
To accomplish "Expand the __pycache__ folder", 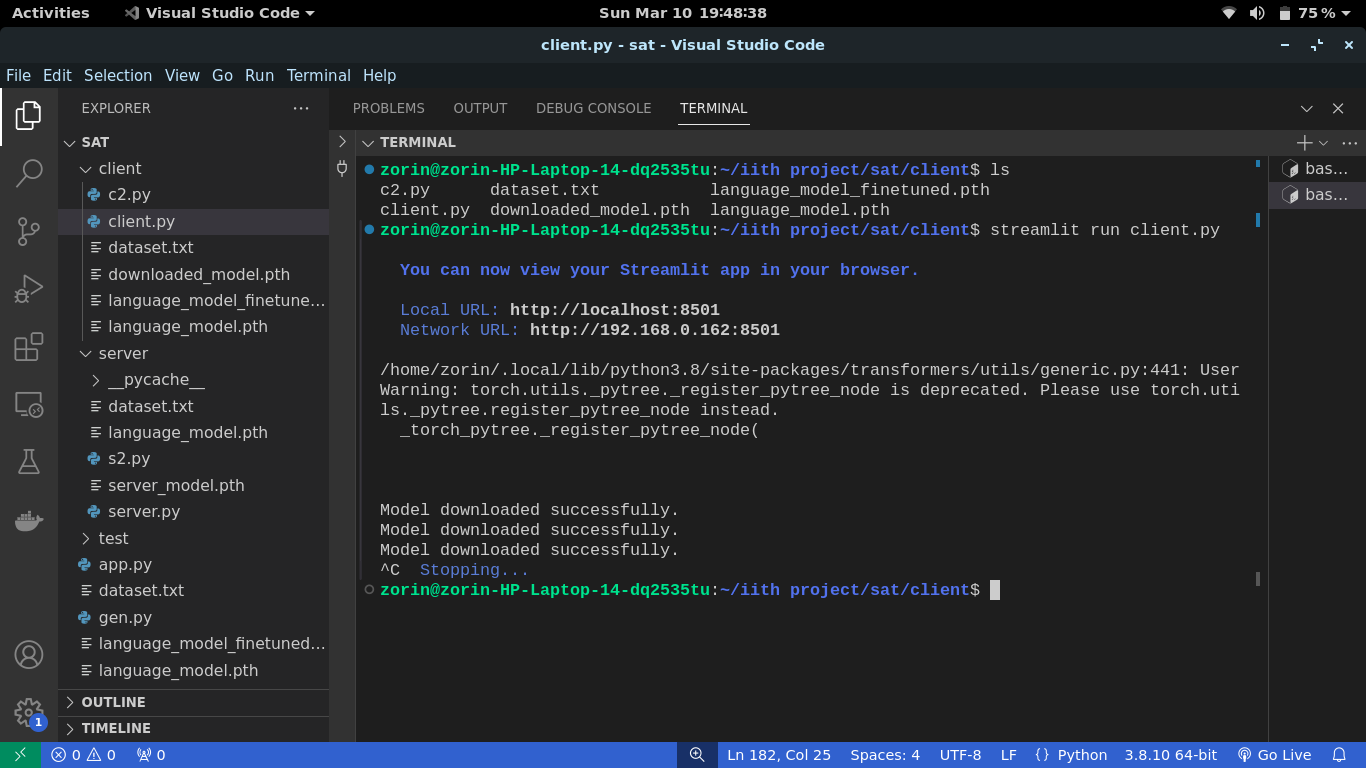I will [193, 380].
